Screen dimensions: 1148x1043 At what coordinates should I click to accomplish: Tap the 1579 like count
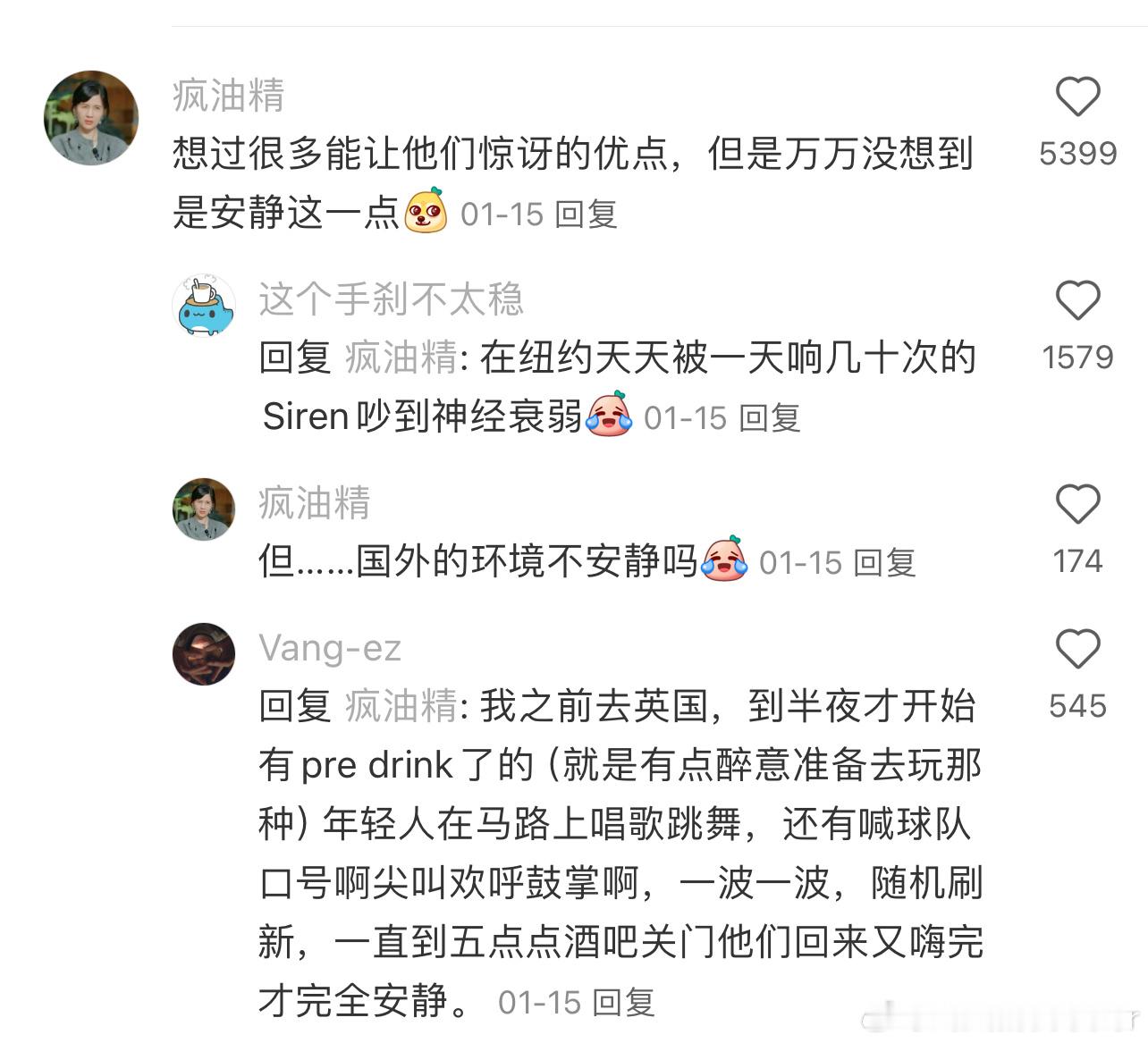pyautogui.click(x=1077, y=357)
